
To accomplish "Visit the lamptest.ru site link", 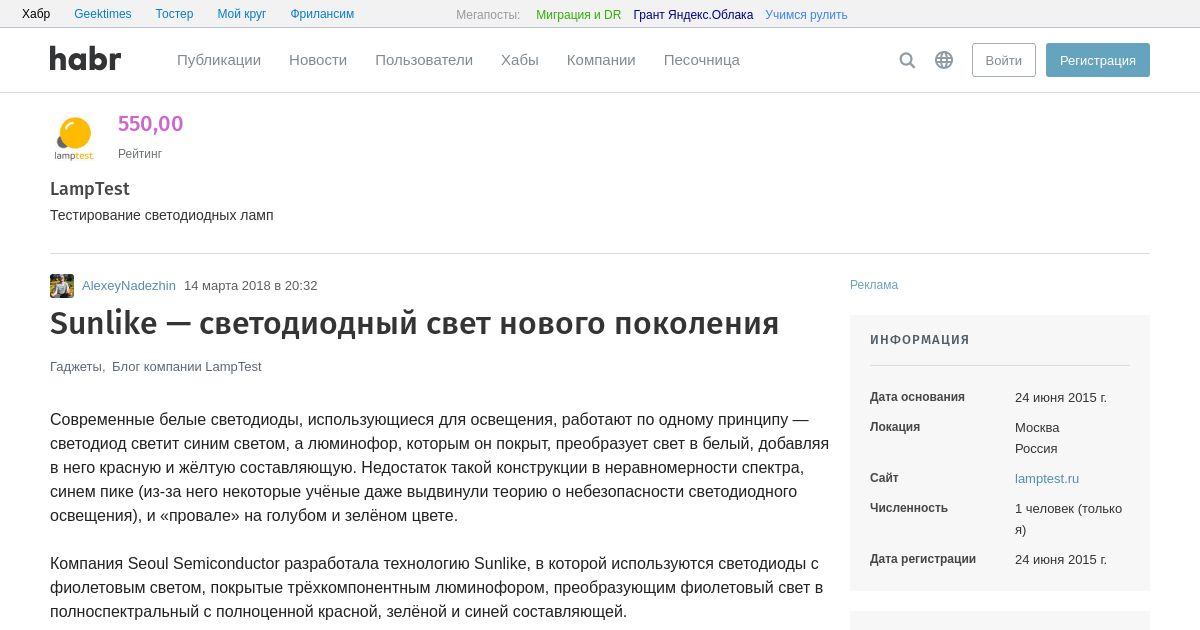I will (x=1046, y=479).
